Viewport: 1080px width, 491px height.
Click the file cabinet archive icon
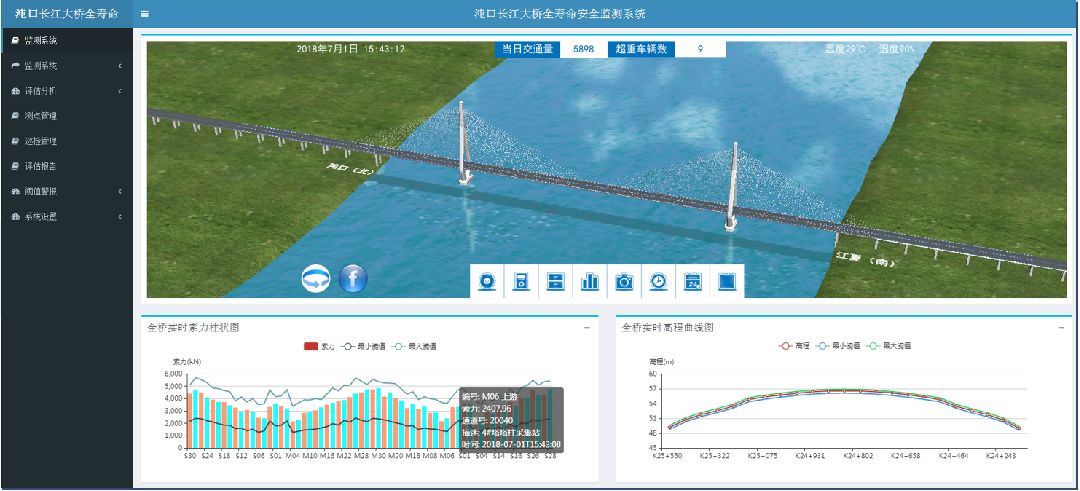[x=555, y=281]
